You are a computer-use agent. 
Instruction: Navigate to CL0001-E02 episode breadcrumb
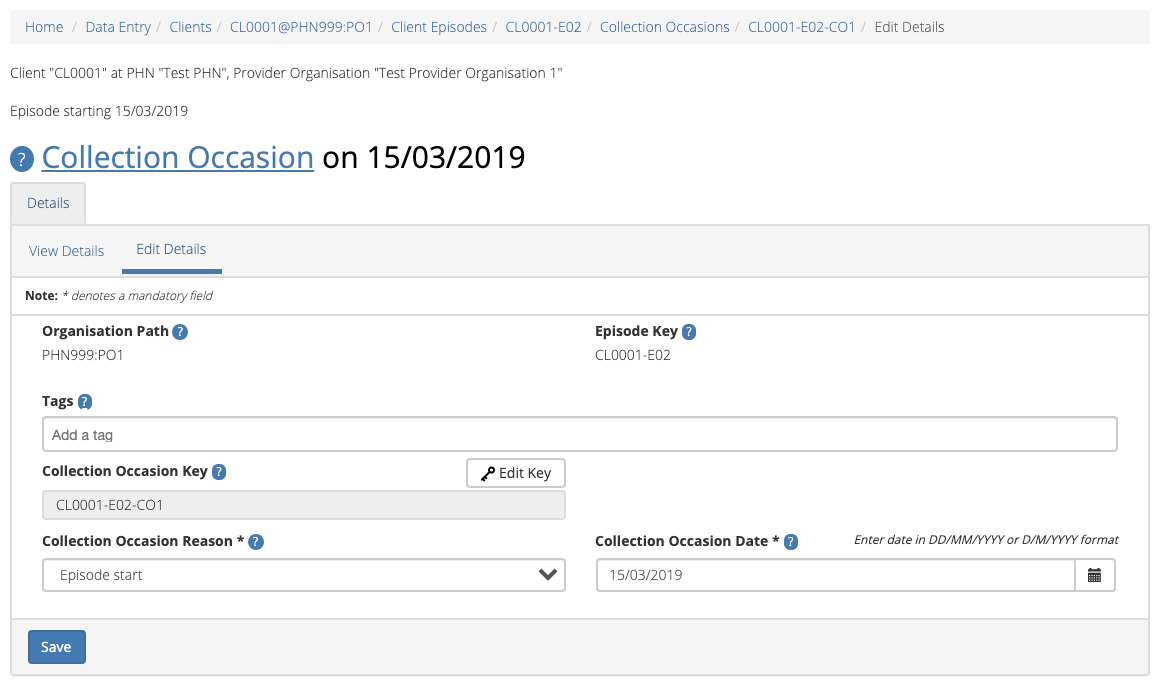pos(543,27)
